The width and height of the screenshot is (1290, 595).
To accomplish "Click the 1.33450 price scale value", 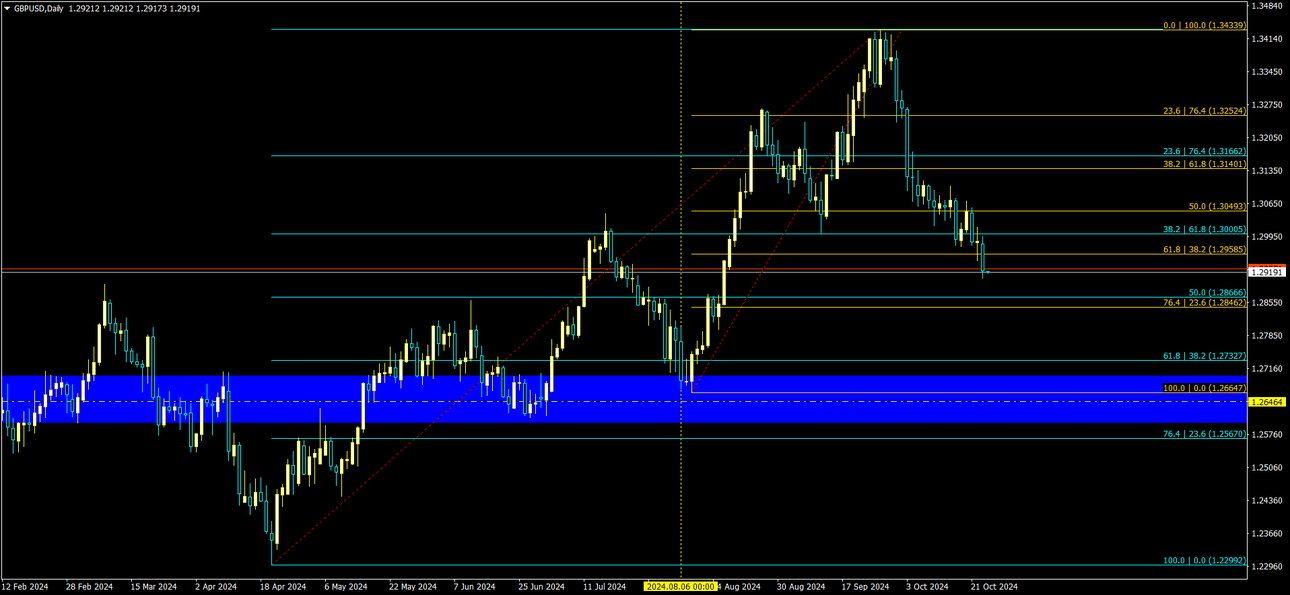I will (1267, 72).
